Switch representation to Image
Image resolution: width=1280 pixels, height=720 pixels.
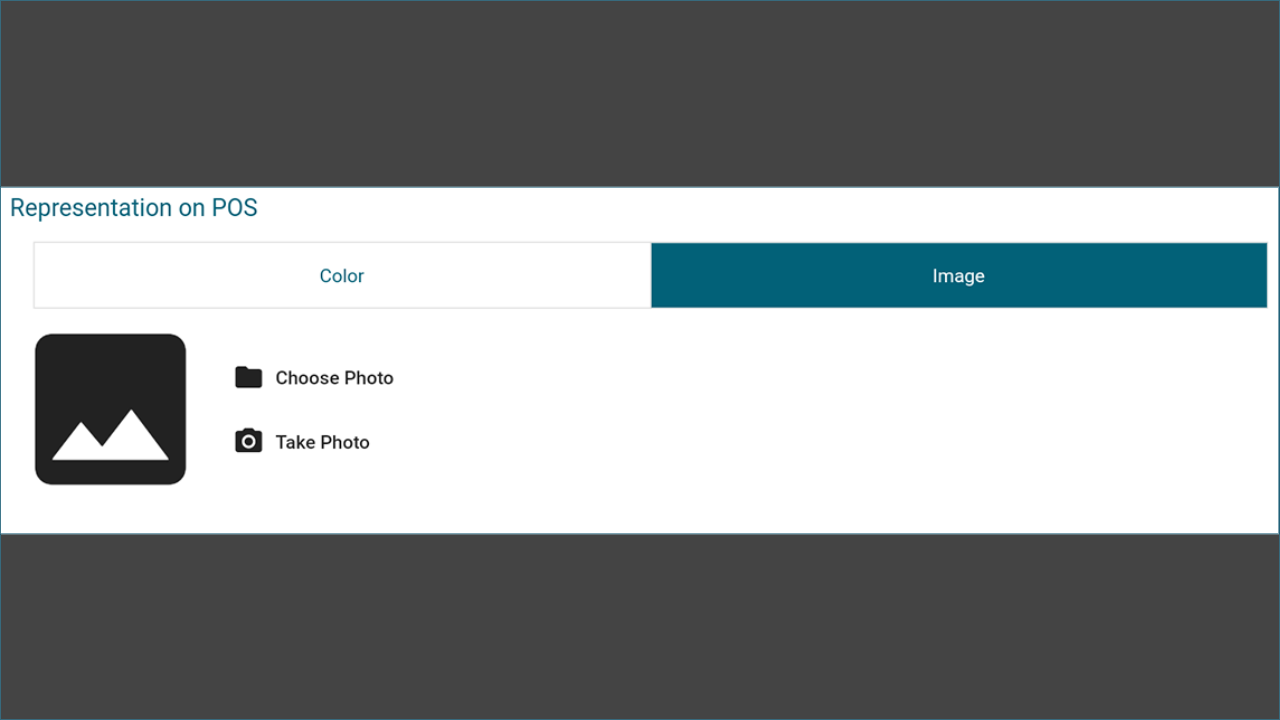(x=959, y=275)
